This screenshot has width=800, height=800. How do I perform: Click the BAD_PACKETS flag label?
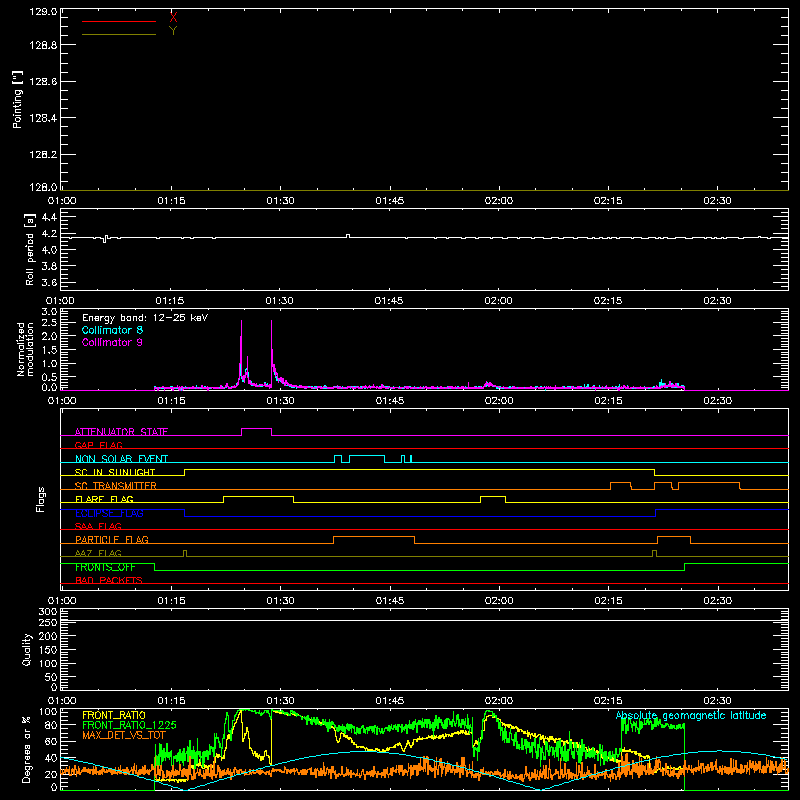[109, 580]
